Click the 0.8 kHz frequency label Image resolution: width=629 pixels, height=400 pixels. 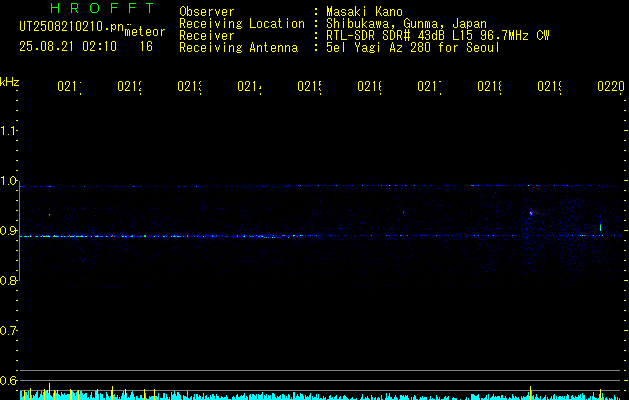(x=8, y=281)
